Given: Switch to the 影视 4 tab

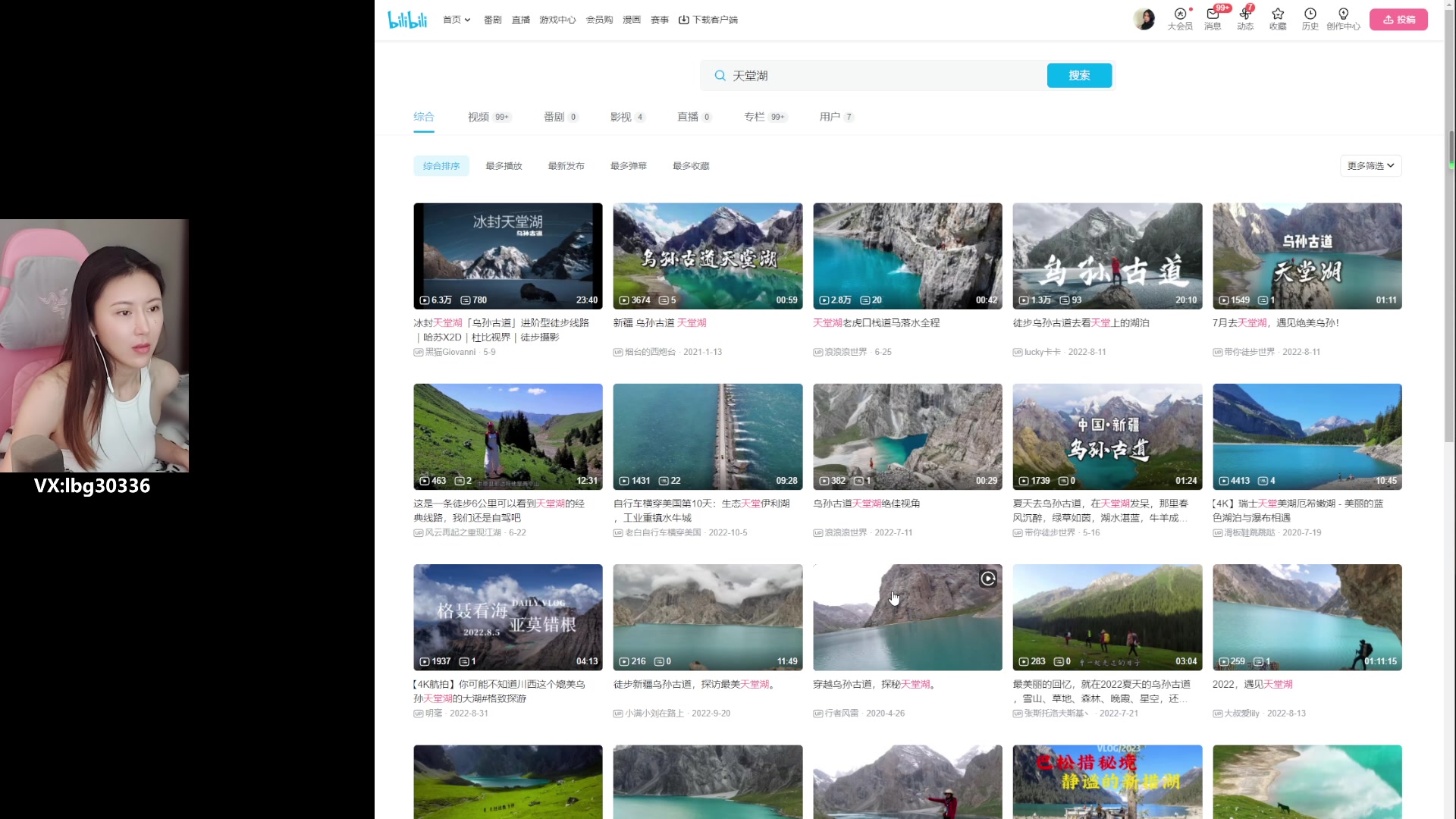Looking at the screenshot, I should [628, 117].
